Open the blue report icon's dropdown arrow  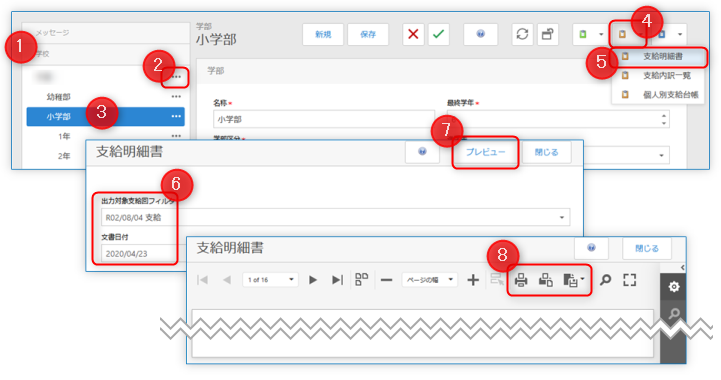[x=680, y=35]
